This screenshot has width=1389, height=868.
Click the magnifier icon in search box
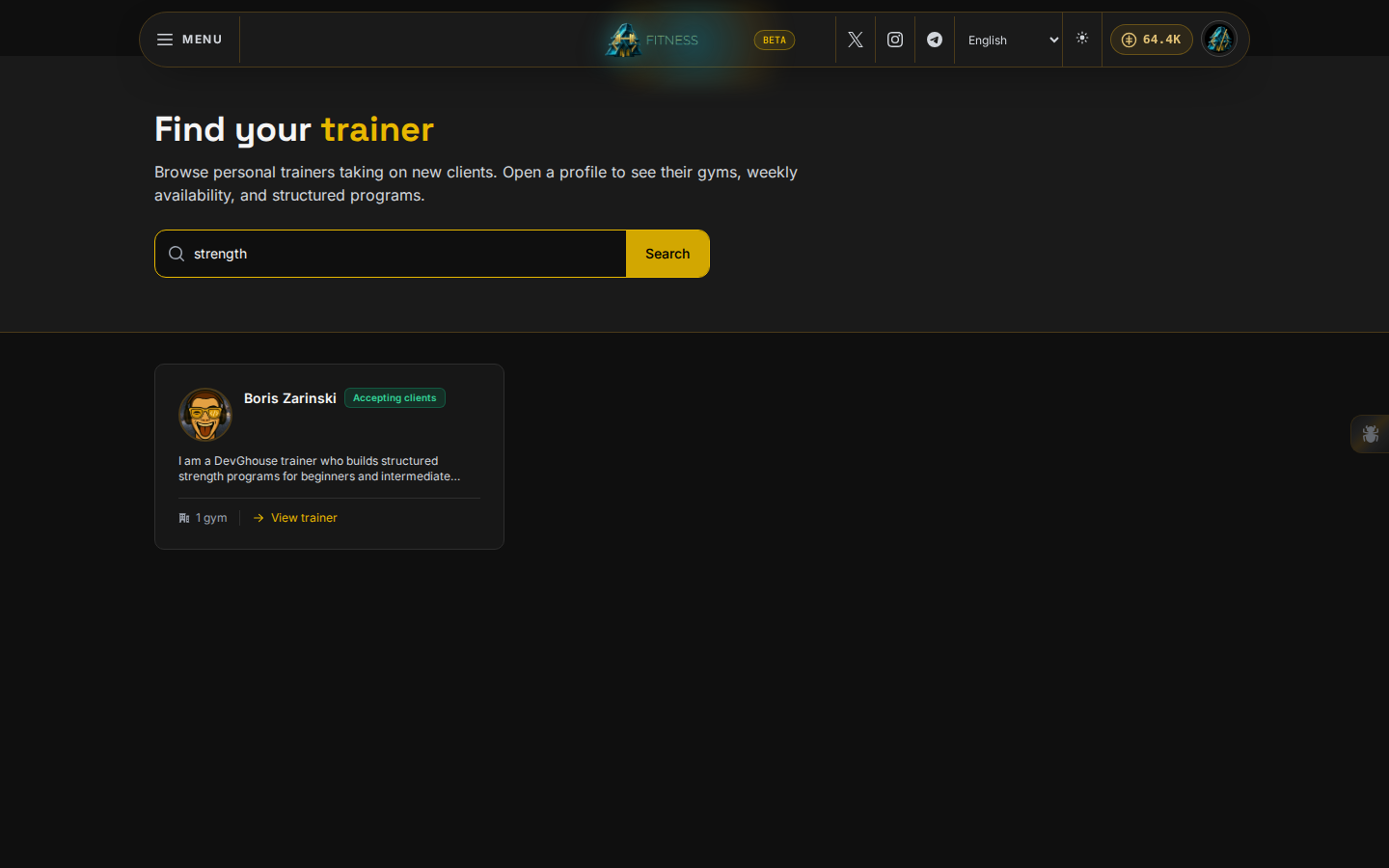coord(177,254)
